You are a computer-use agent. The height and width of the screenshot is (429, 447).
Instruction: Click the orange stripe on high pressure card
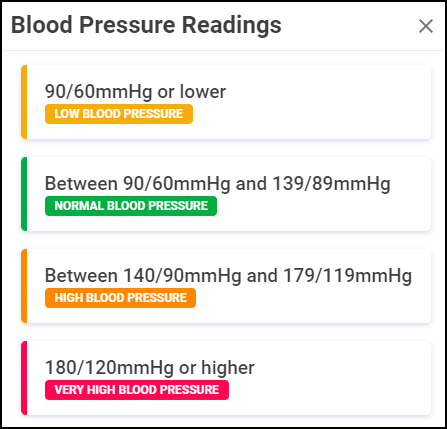[x=24, y=286]
